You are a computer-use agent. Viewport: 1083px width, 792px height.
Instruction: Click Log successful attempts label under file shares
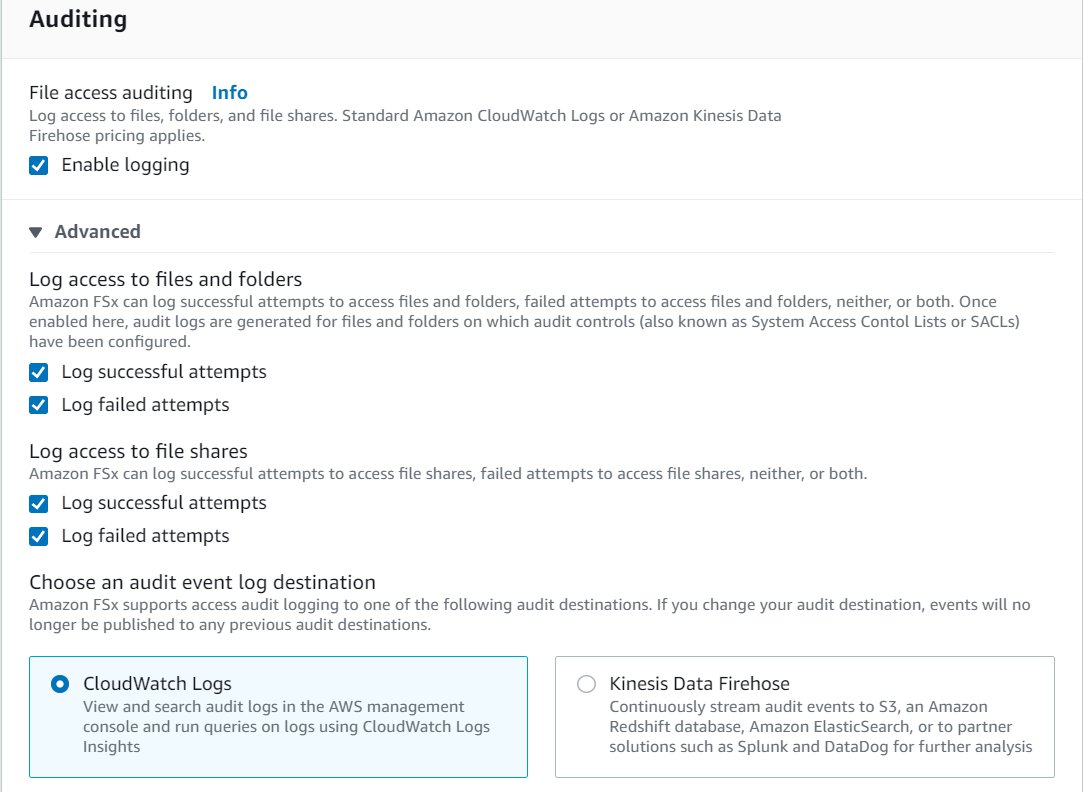pyautogui.click(x=164, y=503)
